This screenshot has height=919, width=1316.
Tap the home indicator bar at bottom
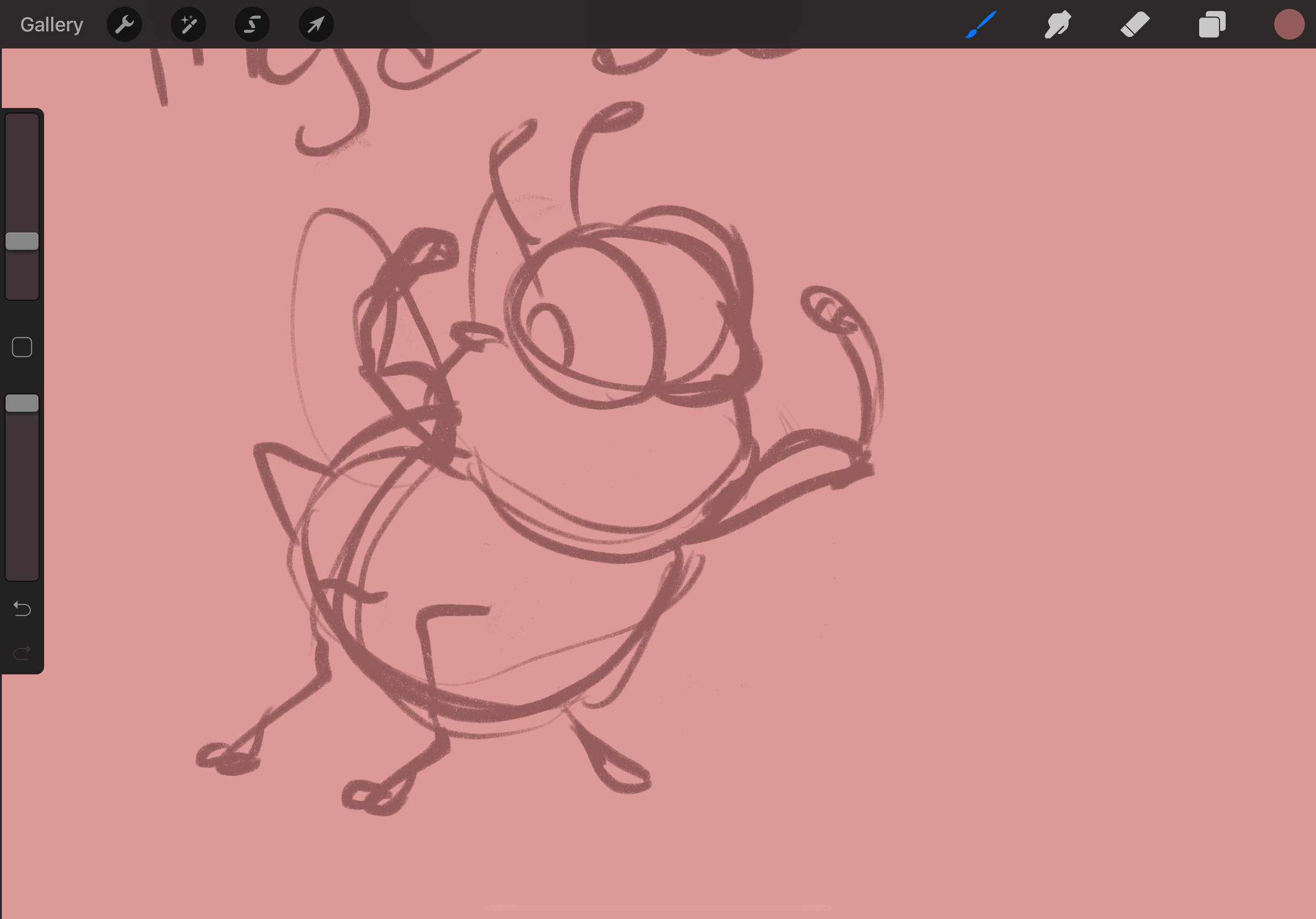pos(657,907)
